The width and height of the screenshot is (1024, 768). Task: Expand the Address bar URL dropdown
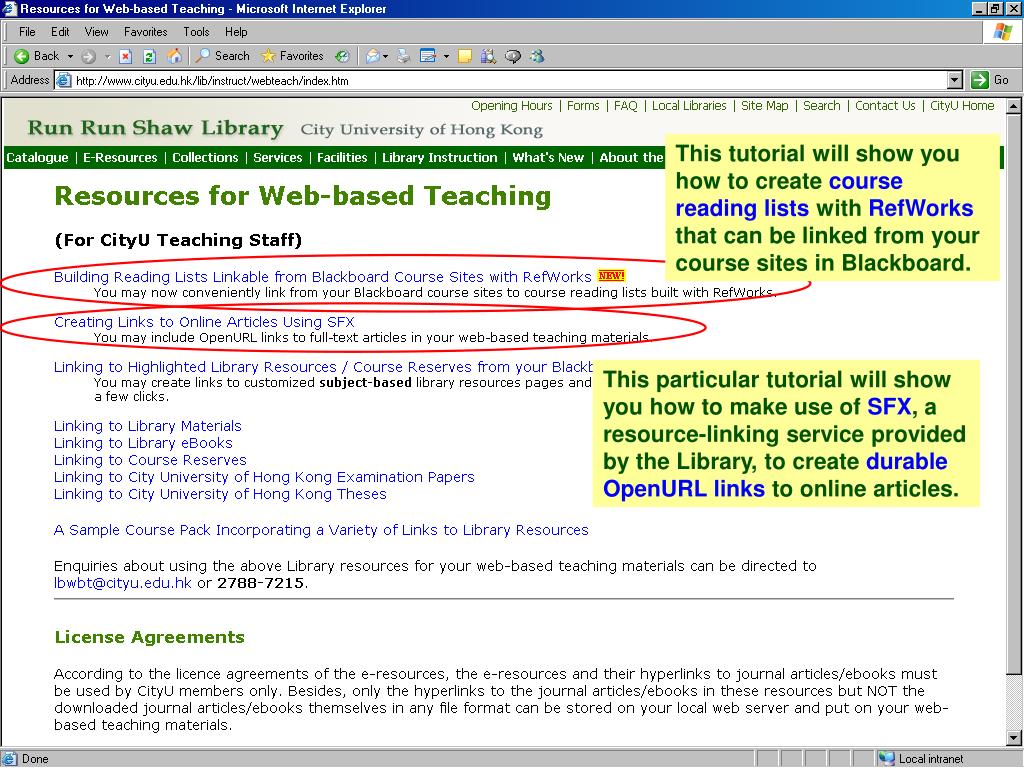point(955,80)
